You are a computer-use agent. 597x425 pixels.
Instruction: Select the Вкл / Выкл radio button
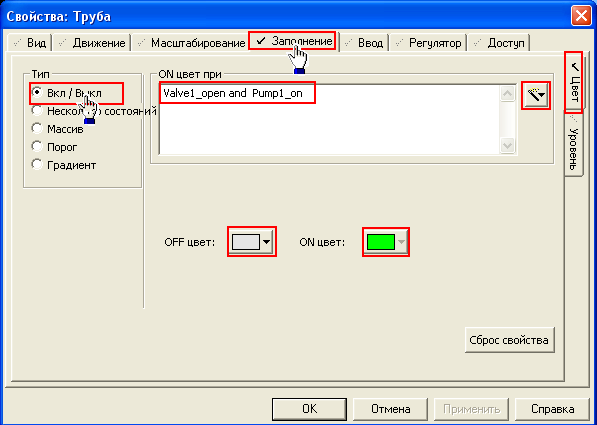click(37, 93)
